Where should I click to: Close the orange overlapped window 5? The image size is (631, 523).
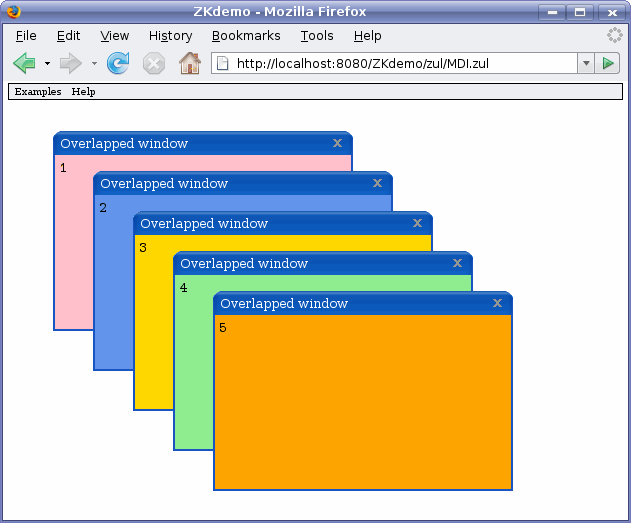(497, 303)
